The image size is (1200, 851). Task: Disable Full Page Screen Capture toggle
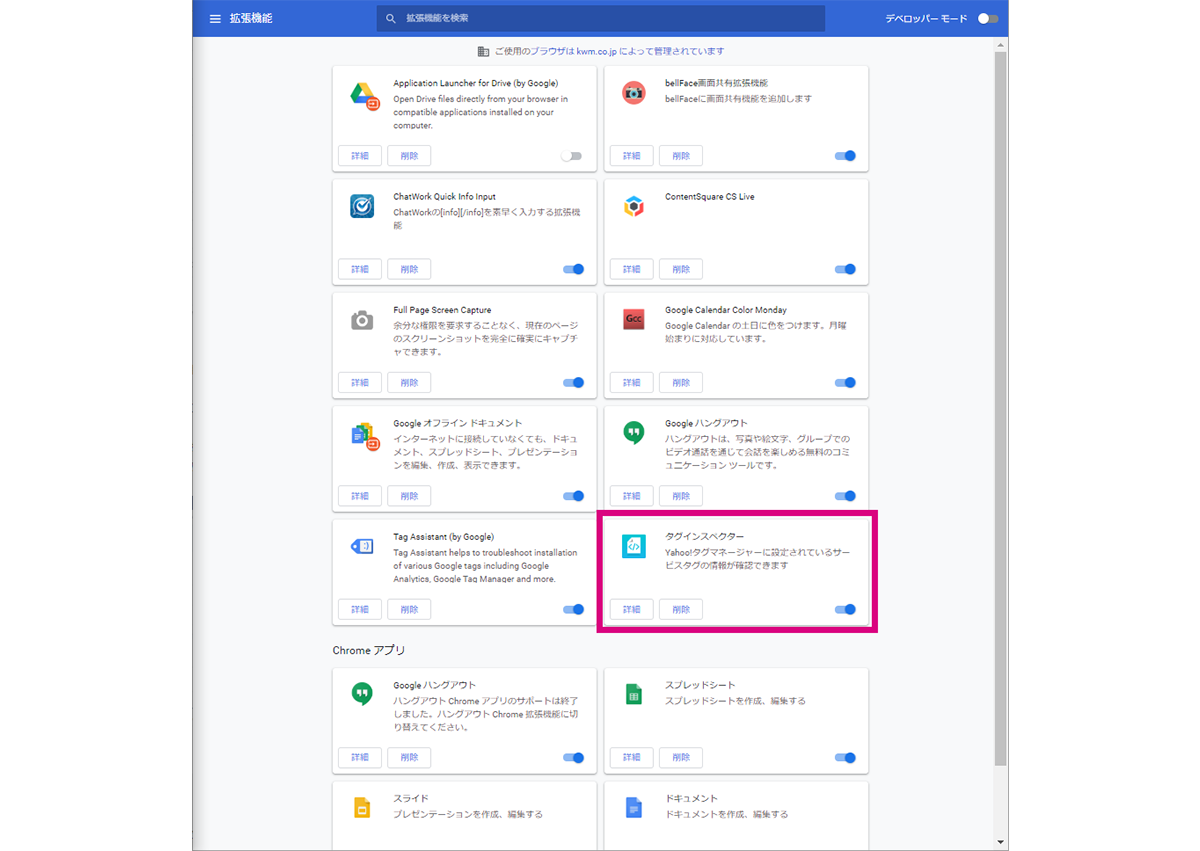click(573, 382)
